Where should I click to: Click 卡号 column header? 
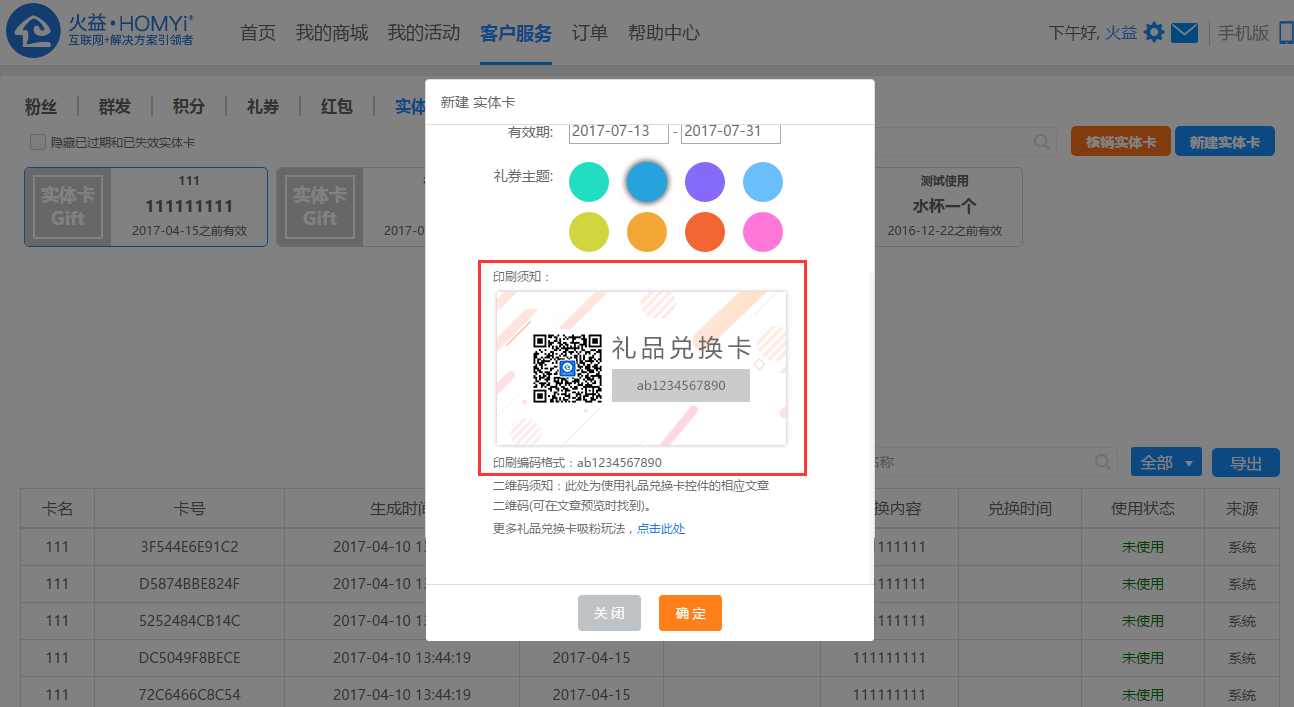coord(190,509)
